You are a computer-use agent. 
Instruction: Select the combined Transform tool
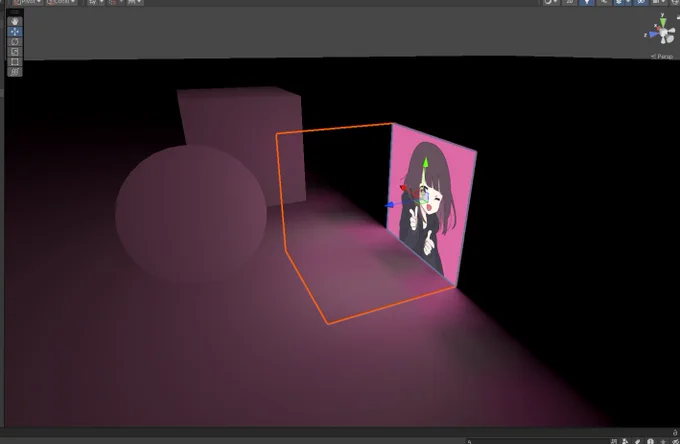pyautogui.click(x=15, y=72)
